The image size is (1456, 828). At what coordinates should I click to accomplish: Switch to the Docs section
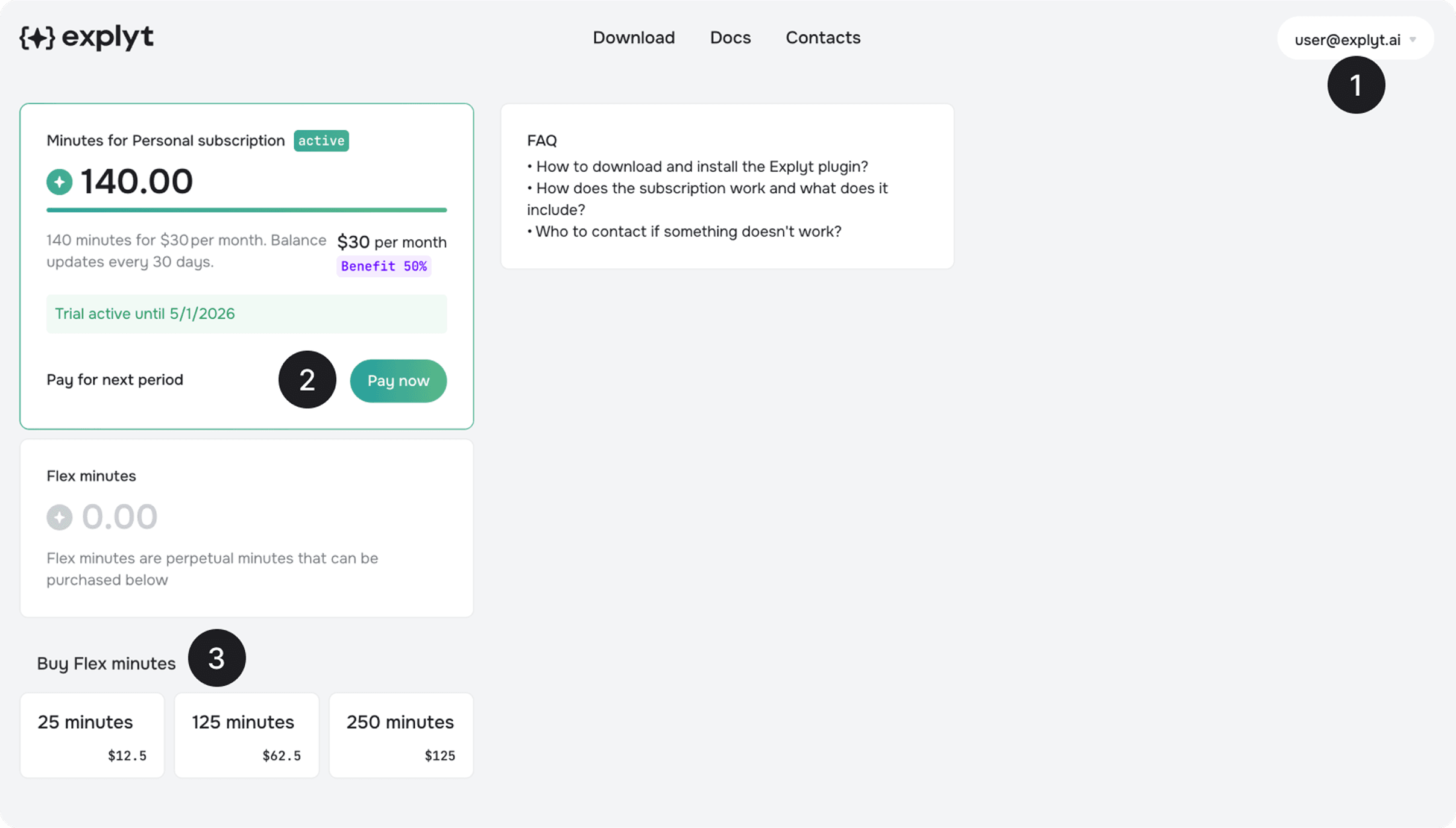(x=730, y=37)
